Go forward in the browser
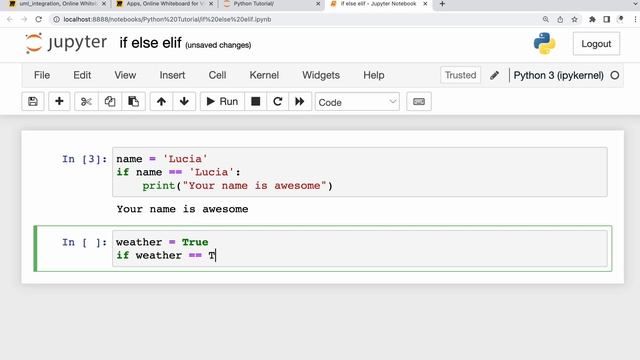The height and width of the screenshot is (360, 640). [x=24, y=19]
